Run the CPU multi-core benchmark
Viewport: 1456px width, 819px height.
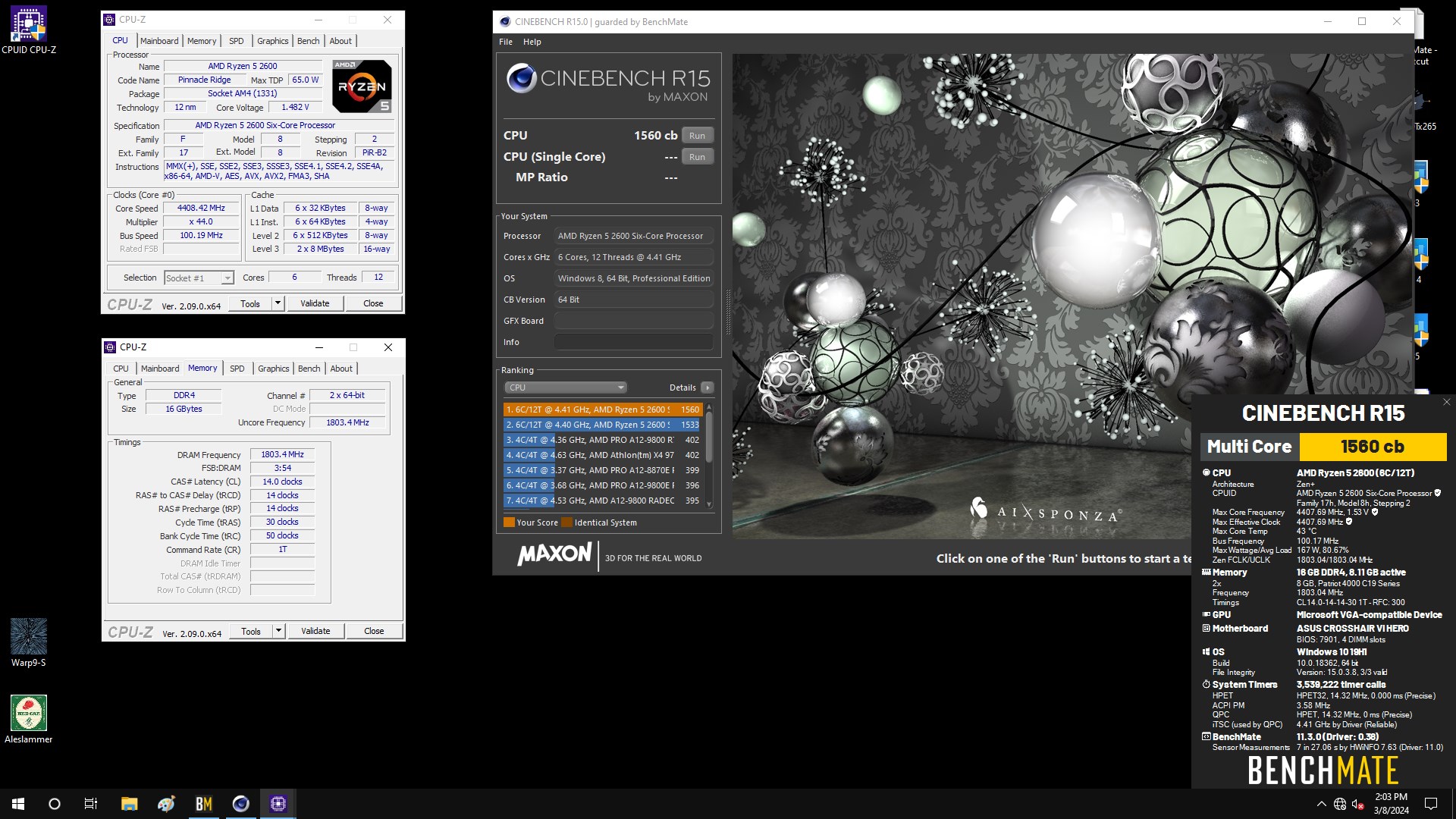pyautogui.click(x=697, y=136)
